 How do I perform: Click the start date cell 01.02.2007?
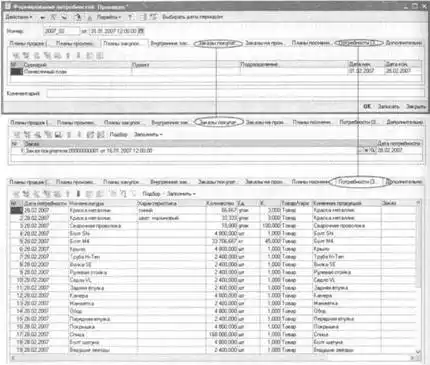pos(365,71)
